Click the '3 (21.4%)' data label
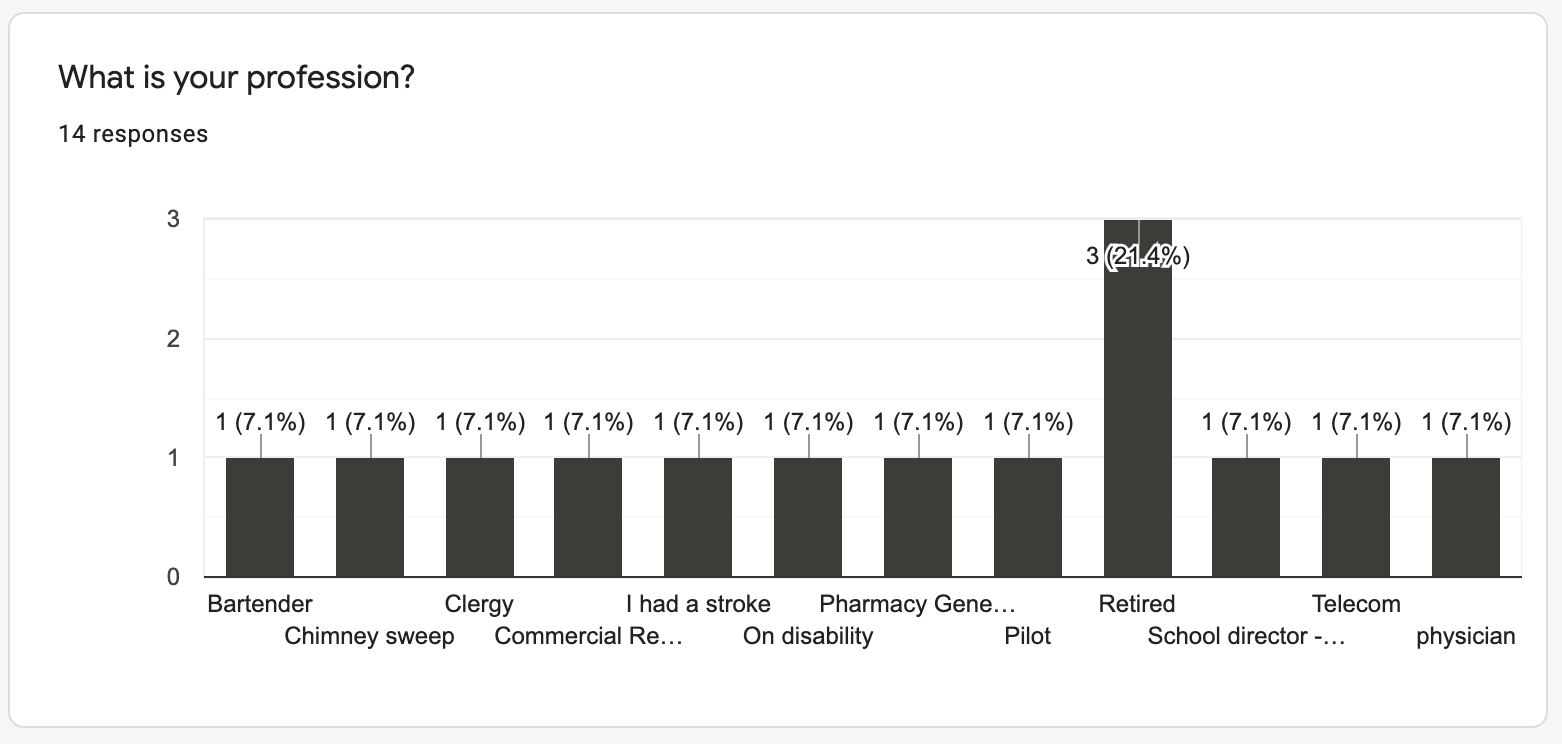 (1138, 257)
